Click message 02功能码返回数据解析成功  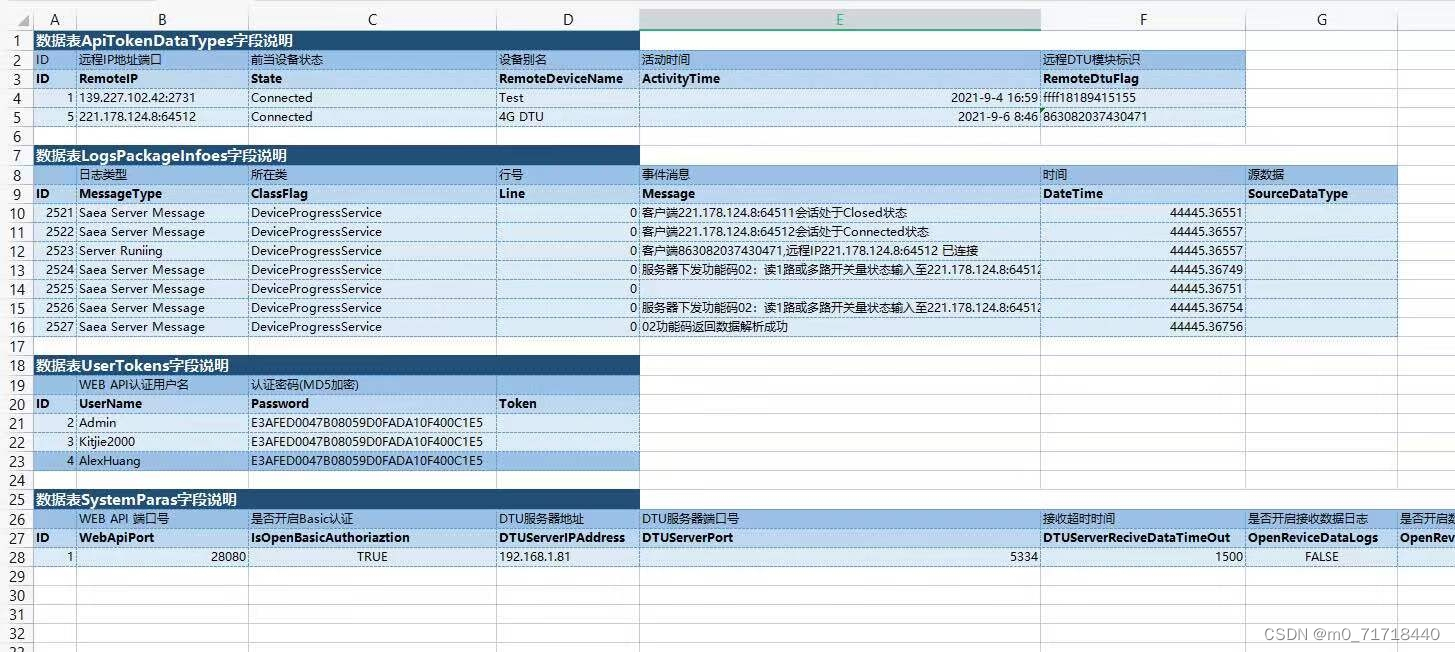(840, 327)
